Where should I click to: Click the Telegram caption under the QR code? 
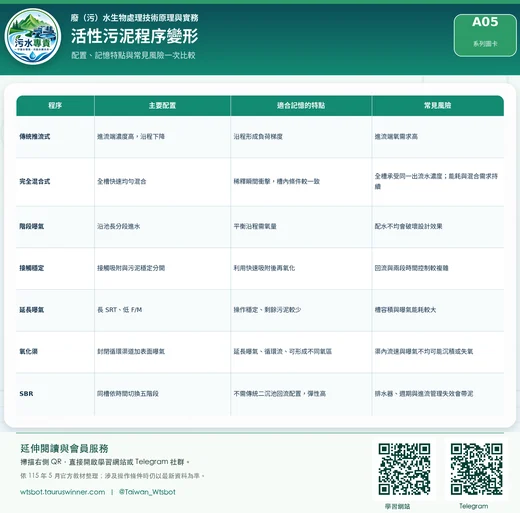(x=474, y=506)
